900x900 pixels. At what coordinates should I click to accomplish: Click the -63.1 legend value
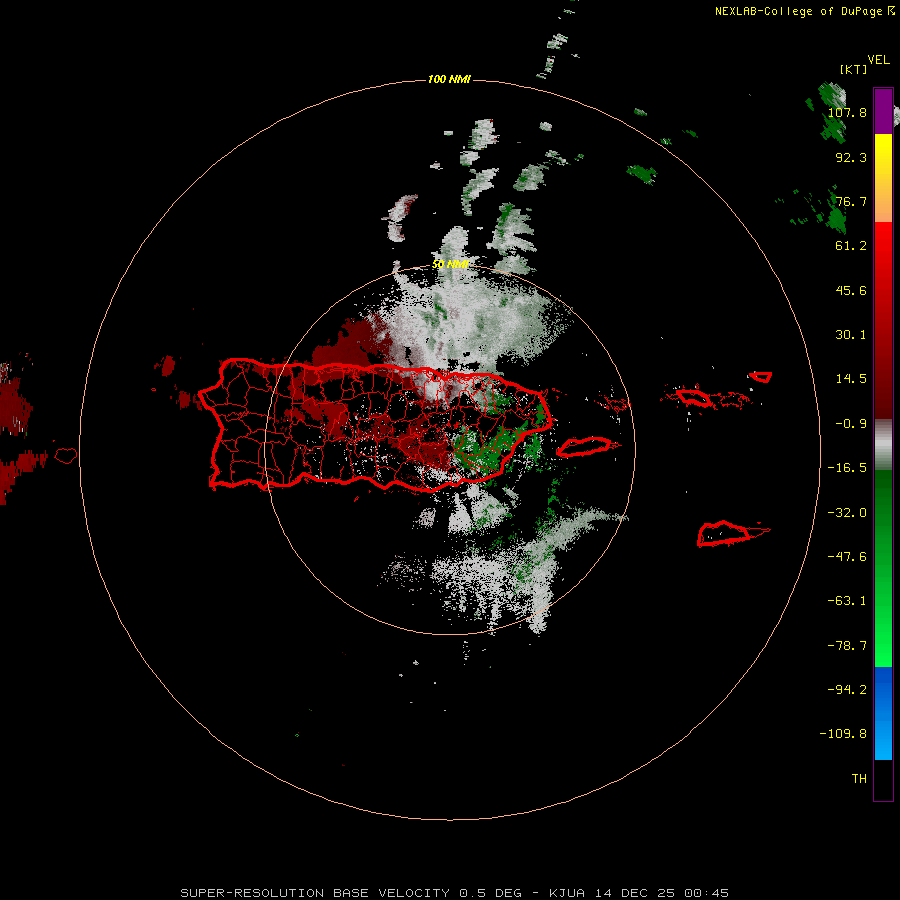pyautogui.click(x=847, y=601)
